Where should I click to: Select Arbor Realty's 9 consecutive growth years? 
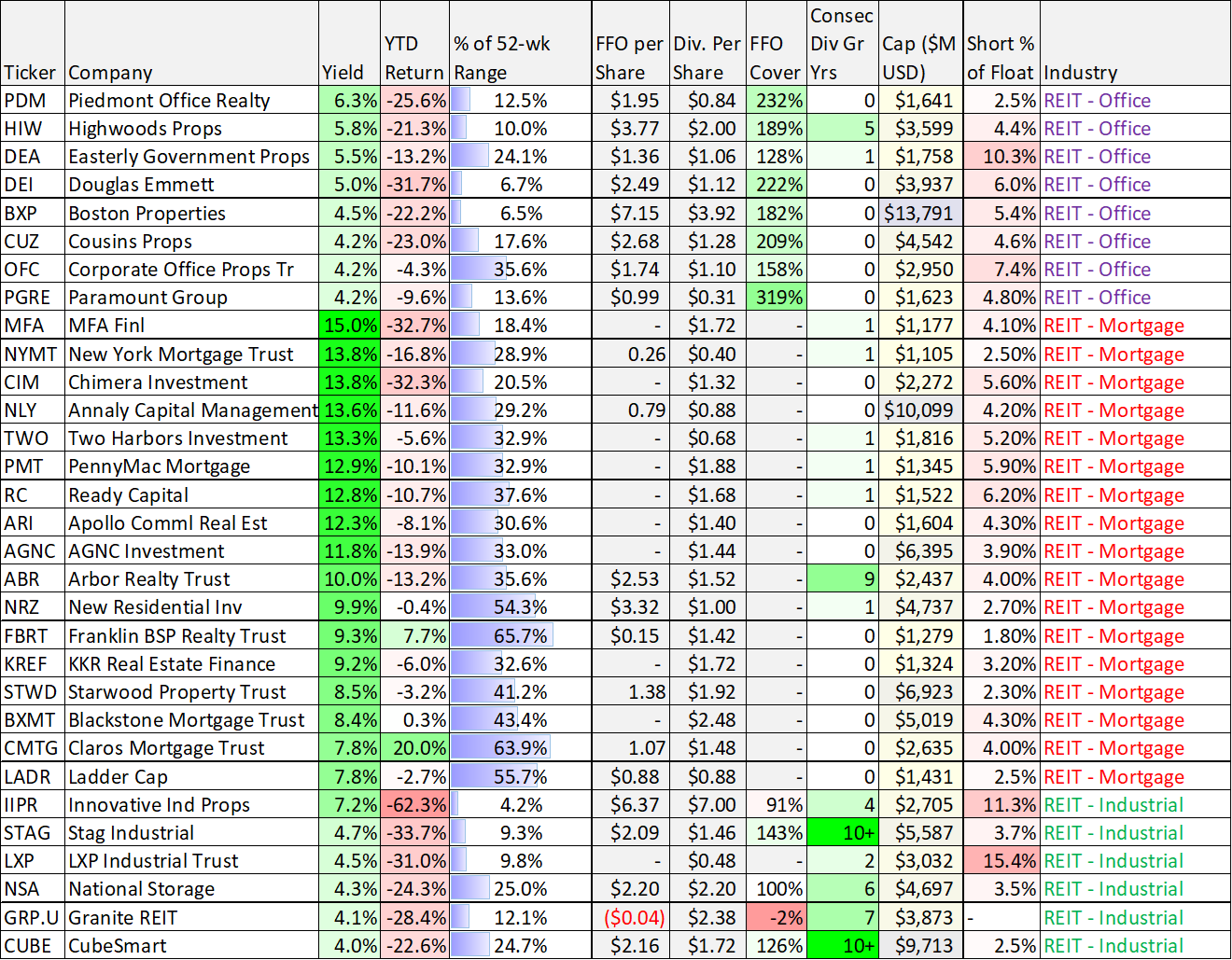coord(842,579)
